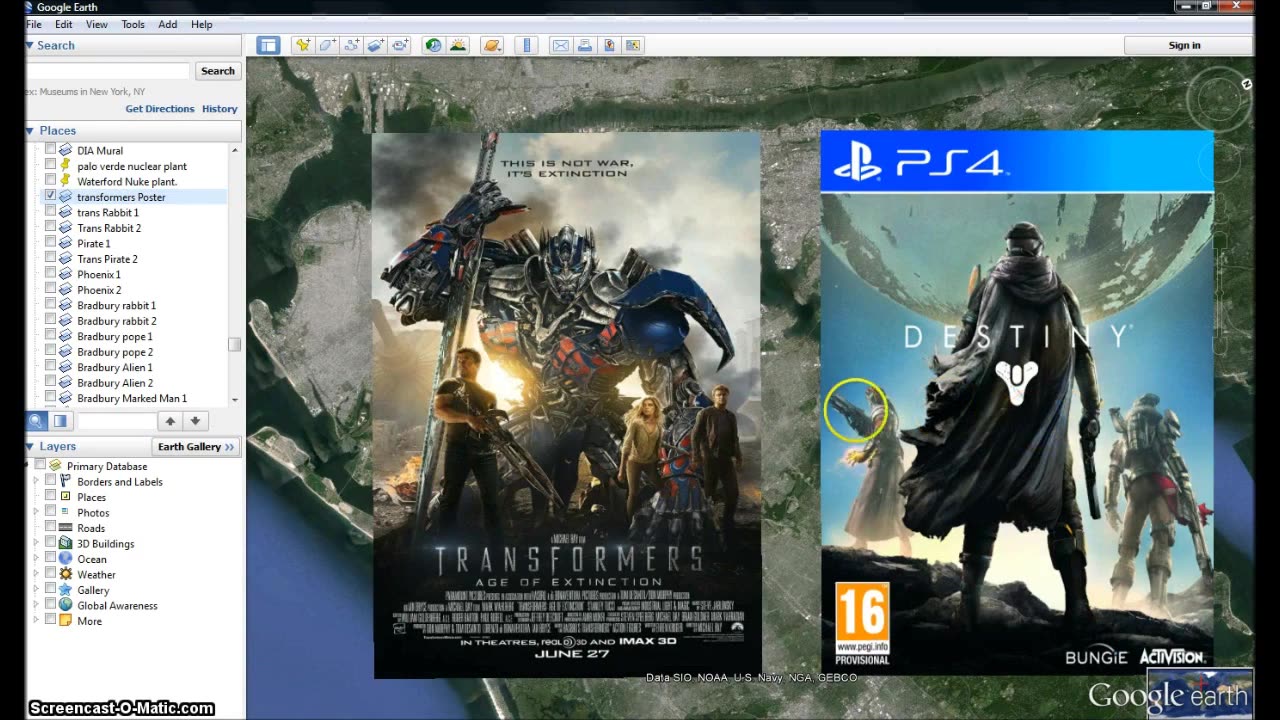Click the Email envelope icon
Image resolution: width=1280 pixels, height=720 pixels.
click(x=560, y=45)
